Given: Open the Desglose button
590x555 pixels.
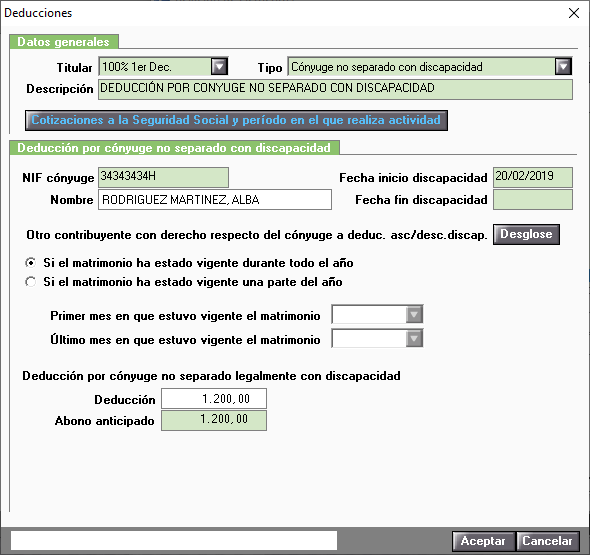Looking at the screenshot, I should pyautogui.click(x=526, y=234).
